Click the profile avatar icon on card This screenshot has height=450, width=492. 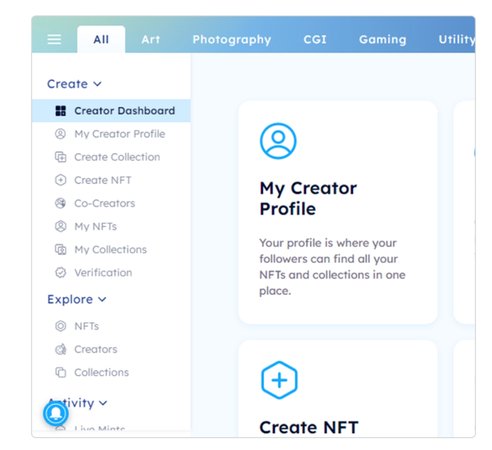(x=278, y=141)
